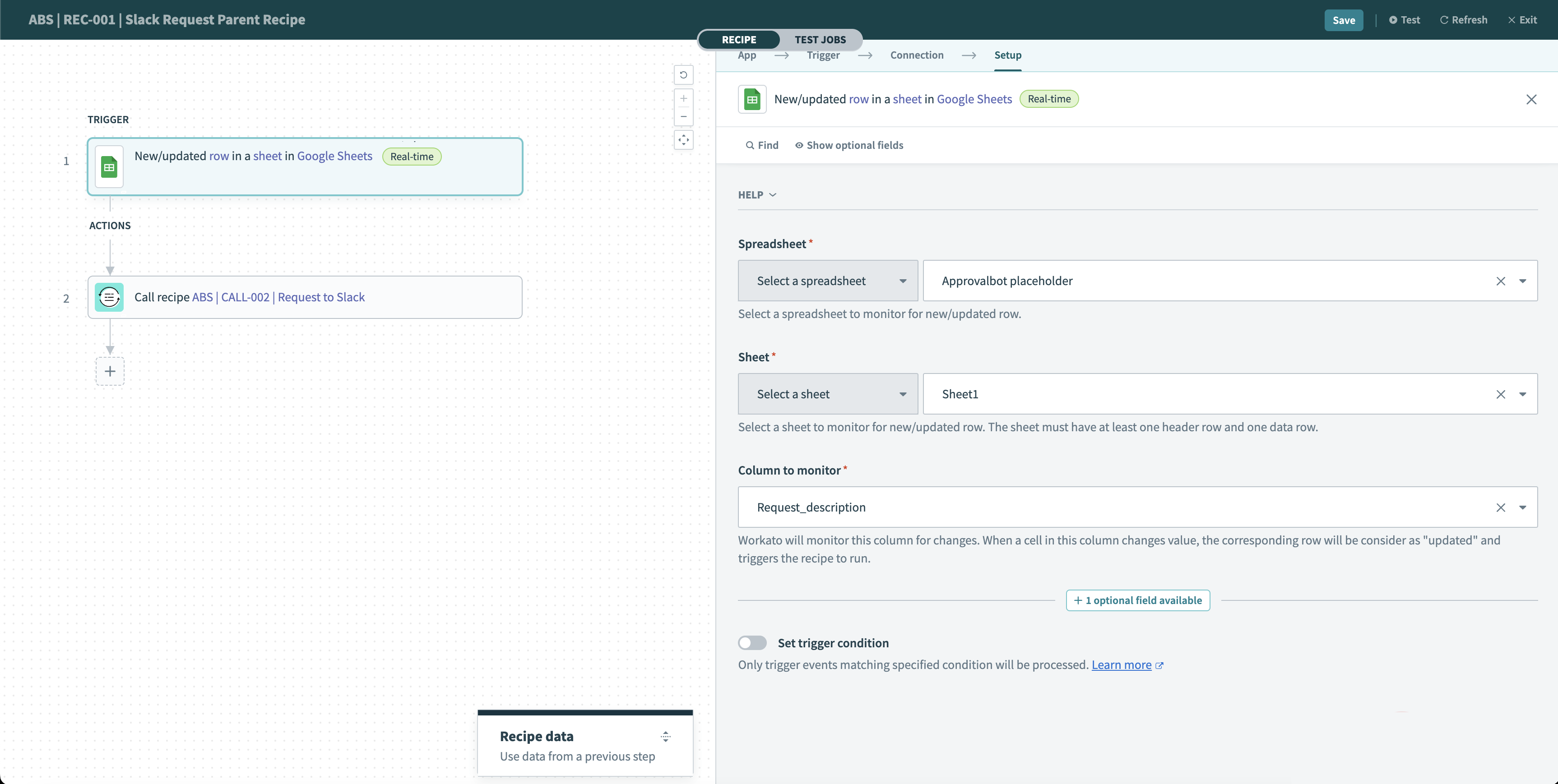Open the Select a spreadsheet dropdown
This screenshot has width=1558, height=784.
pos(827,281)
